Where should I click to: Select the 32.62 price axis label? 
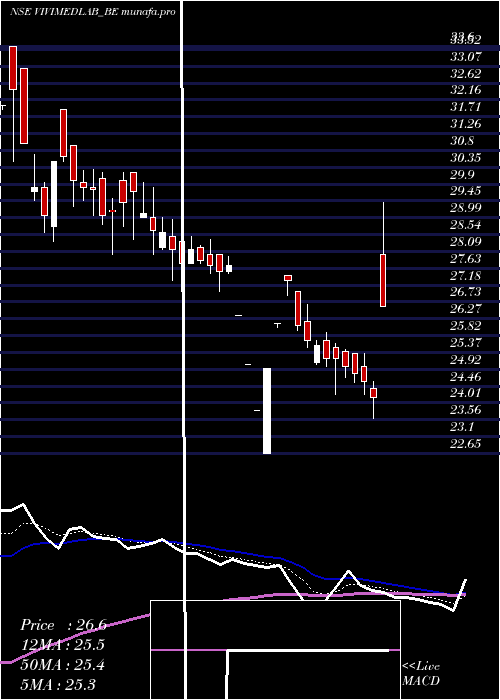(466, 73)
